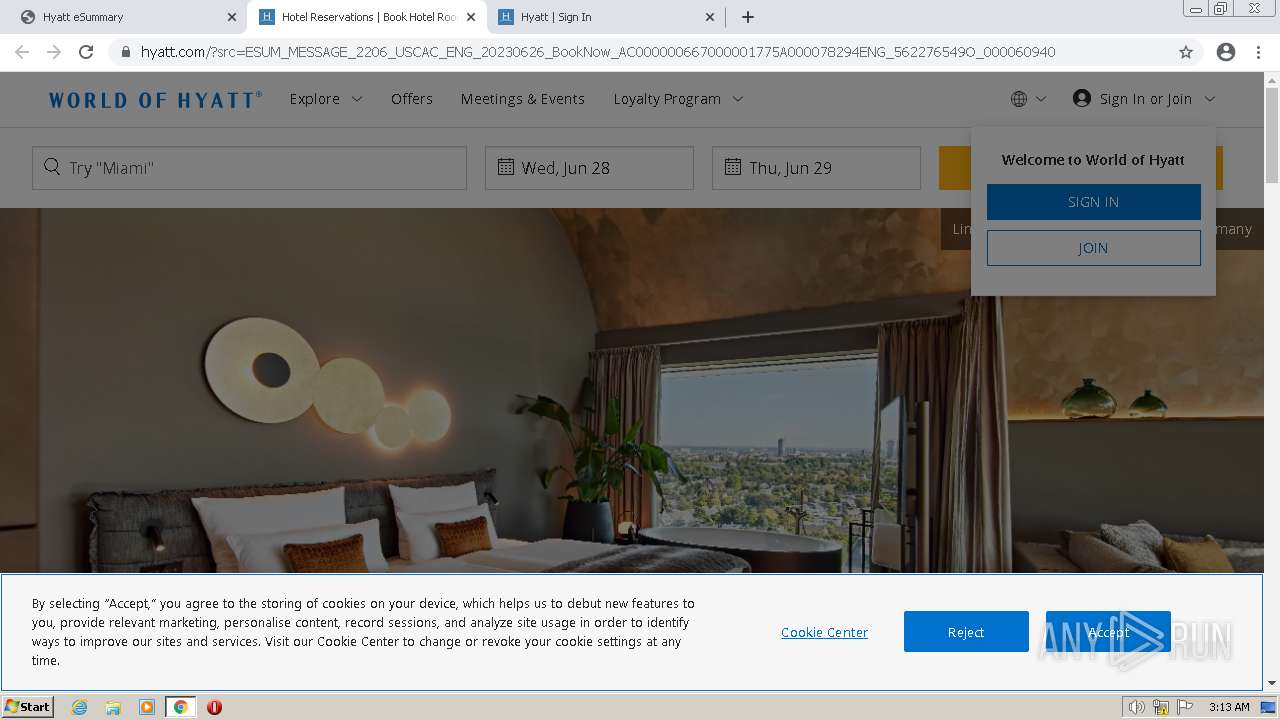Click the address bar URL
The image size is (1280, 720).
tap(598, 52)
